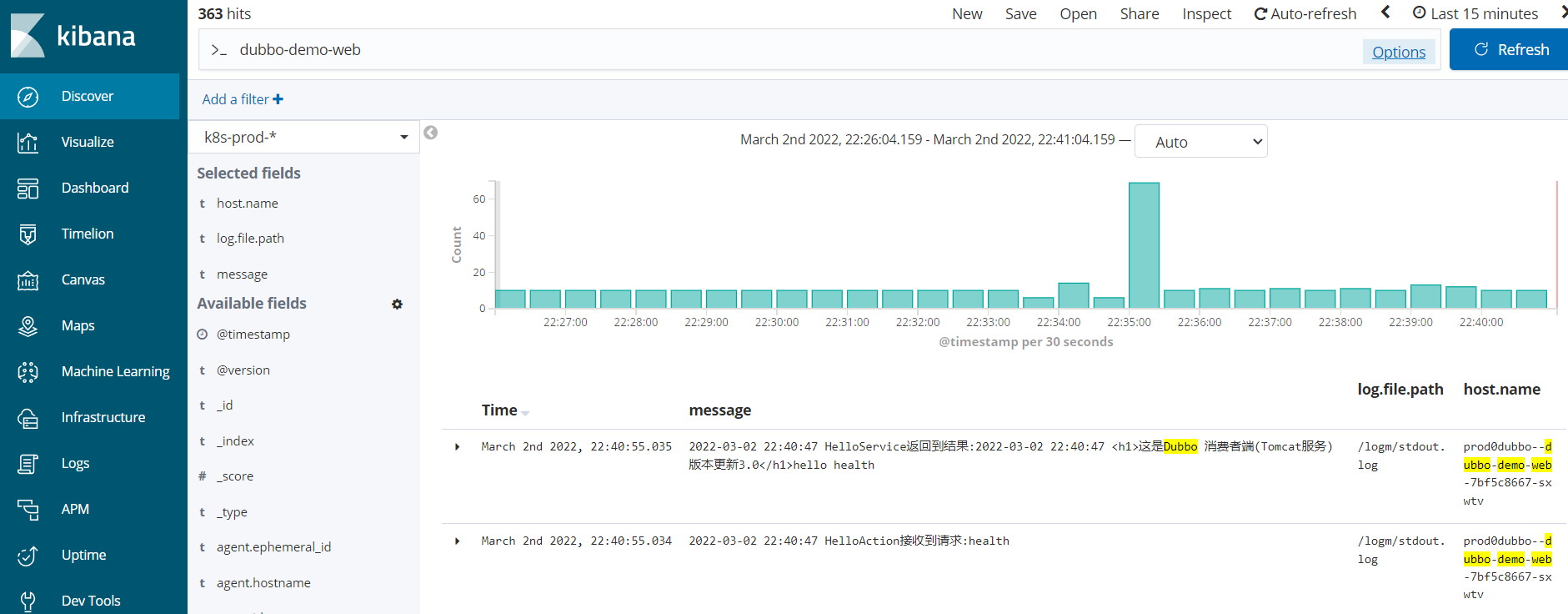Click the host.name column header
Image resolution: width=1568 pixels, height=614 pixels.
click(x=1501, y=390)
